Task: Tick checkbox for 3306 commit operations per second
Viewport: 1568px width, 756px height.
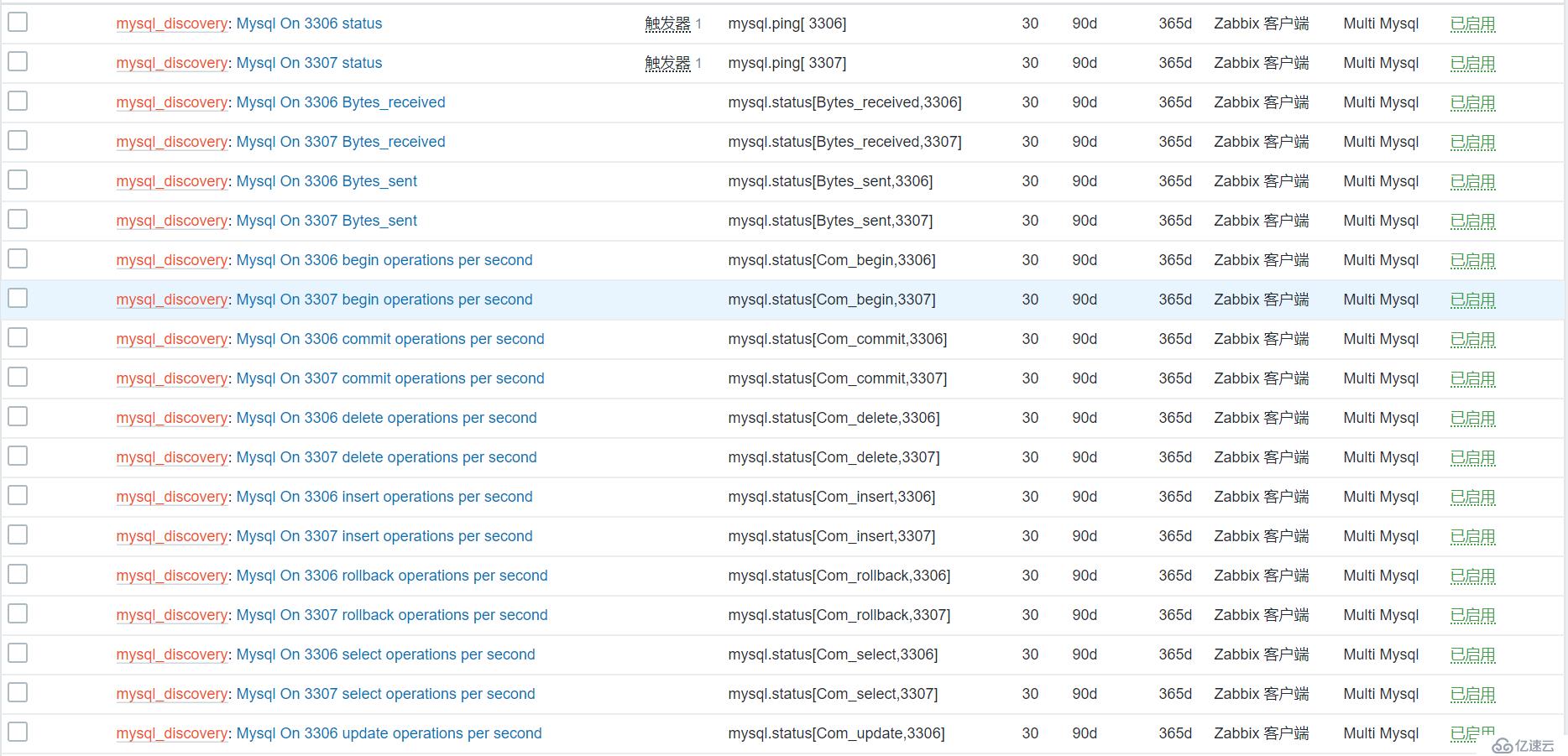Action: (x=18, y=337)
